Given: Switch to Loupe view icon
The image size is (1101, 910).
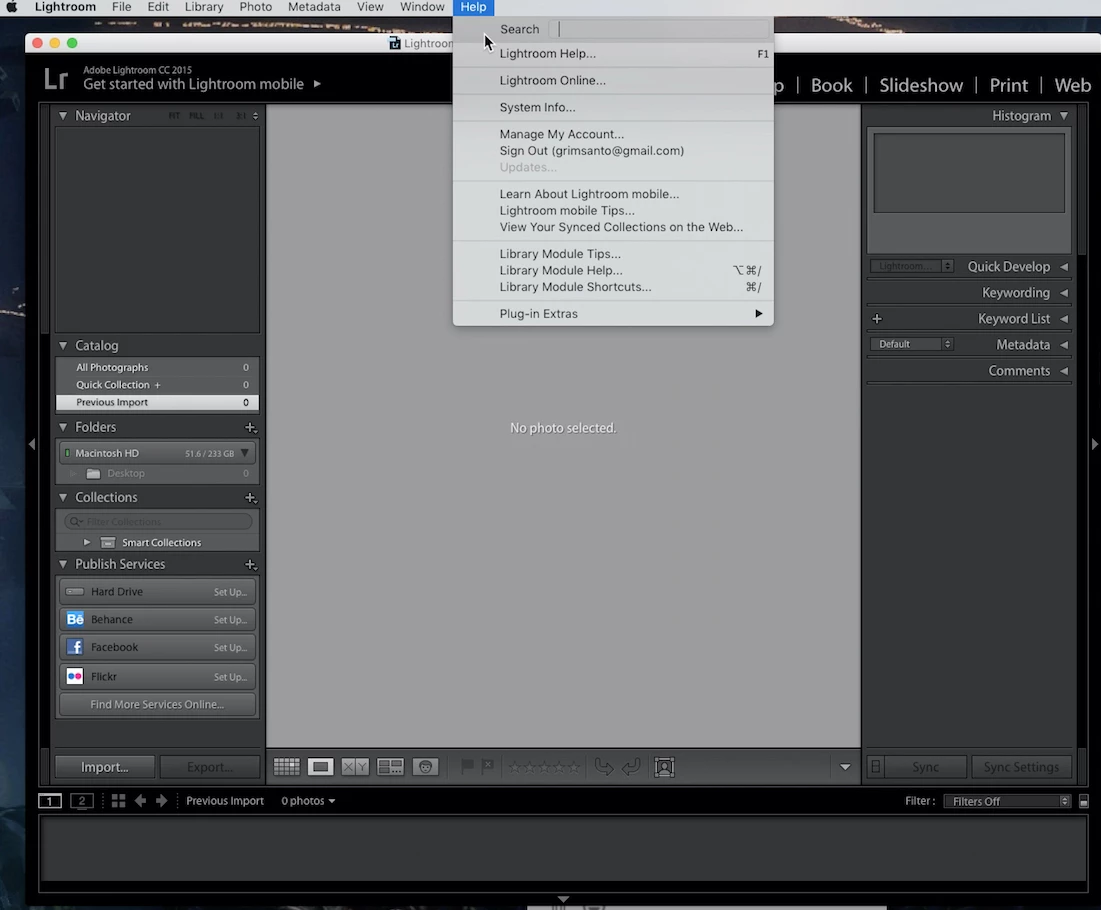Looking at the screenshot, I should pyautogui.click(x=320, y=767).
